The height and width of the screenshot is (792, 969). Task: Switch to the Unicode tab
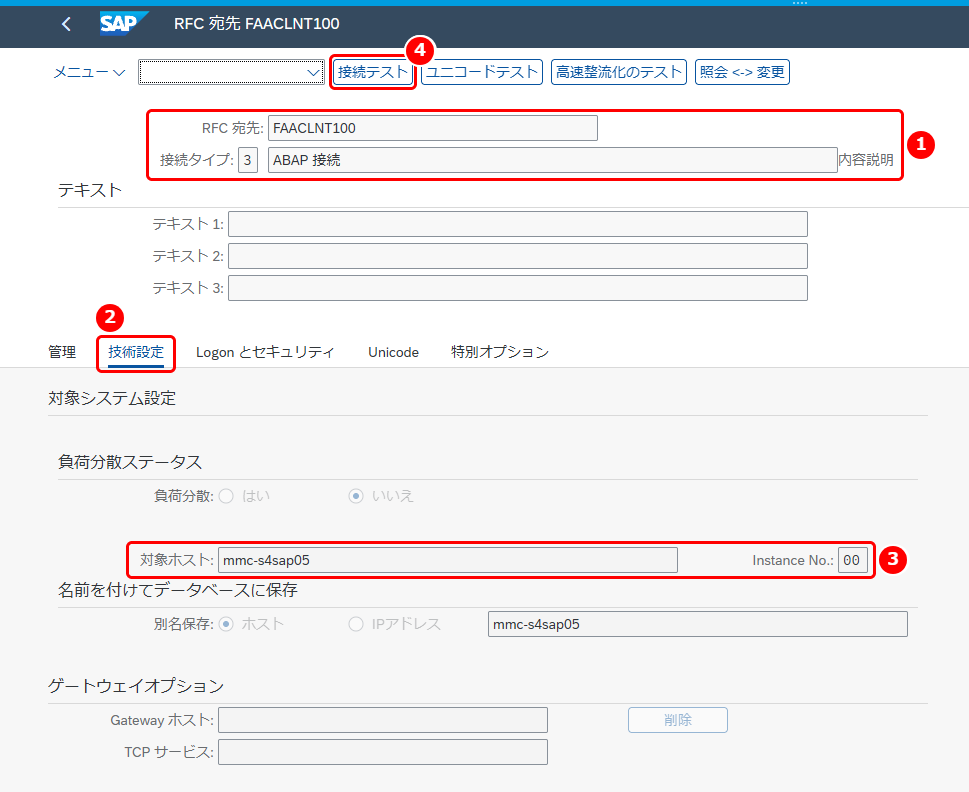click(x=394, y=352)
